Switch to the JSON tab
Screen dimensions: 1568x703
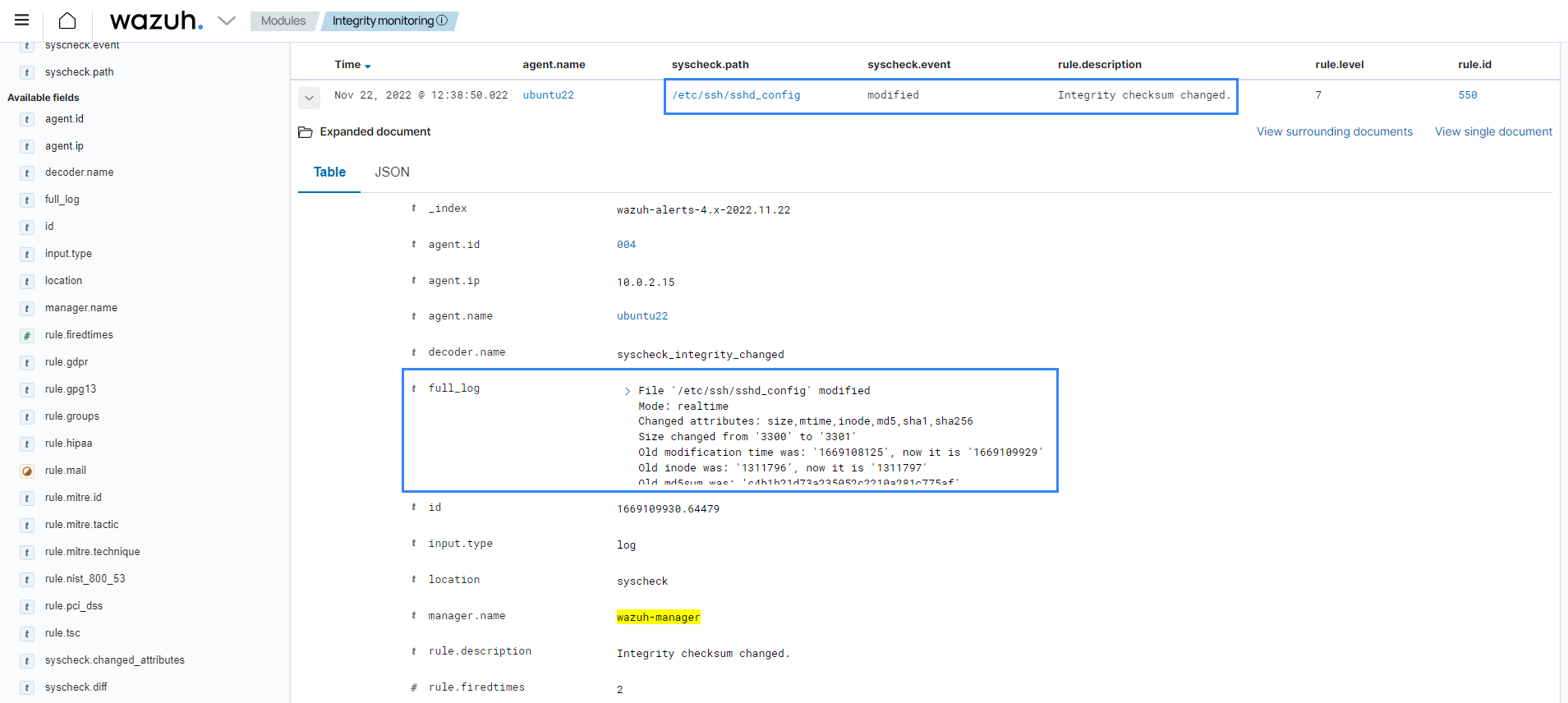[392, 172]
